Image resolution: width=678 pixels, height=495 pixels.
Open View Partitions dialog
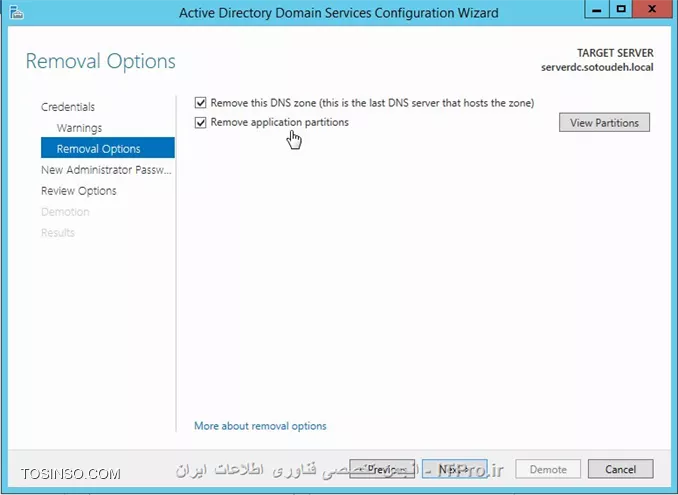click(604, 123)
